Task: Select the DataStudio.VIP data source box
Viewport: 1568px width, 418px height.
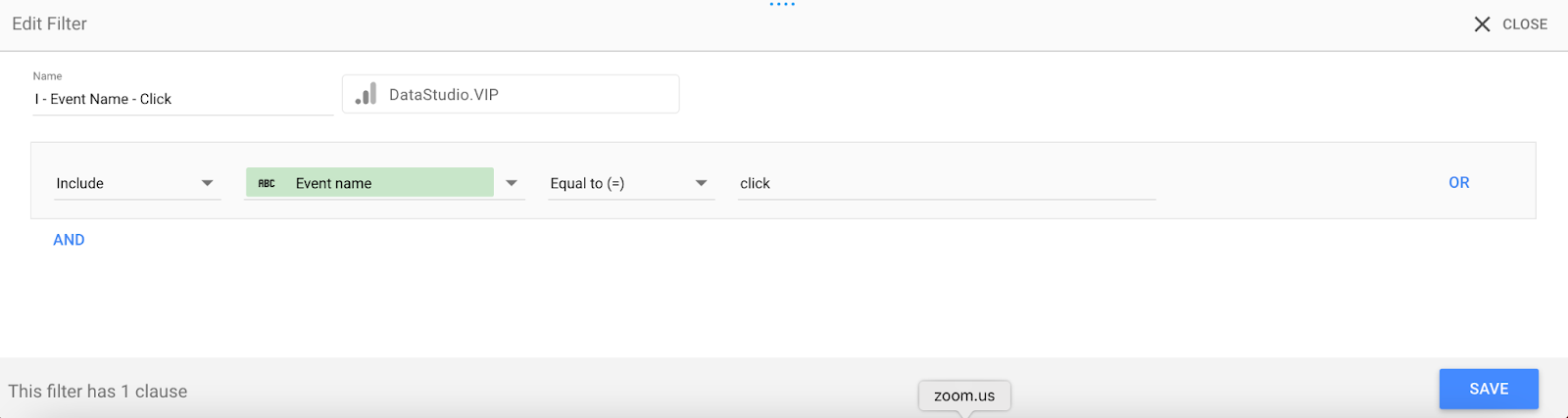Action: tap(511, 94)
